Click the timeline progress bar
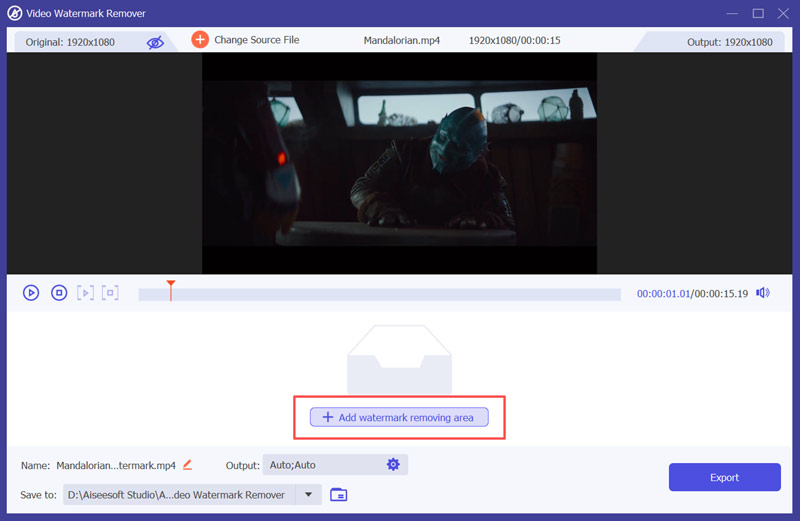Viewport: 800px width, 521px height. [x=380, y=294]
